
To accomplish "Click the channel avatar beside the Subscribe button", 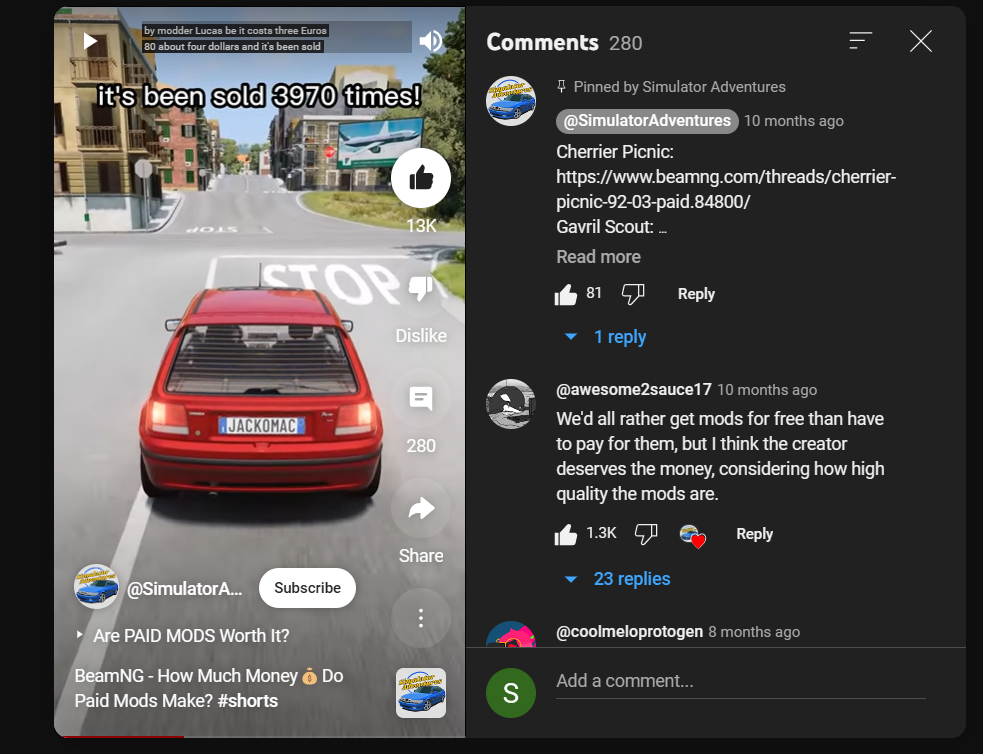I will [96, 587].
